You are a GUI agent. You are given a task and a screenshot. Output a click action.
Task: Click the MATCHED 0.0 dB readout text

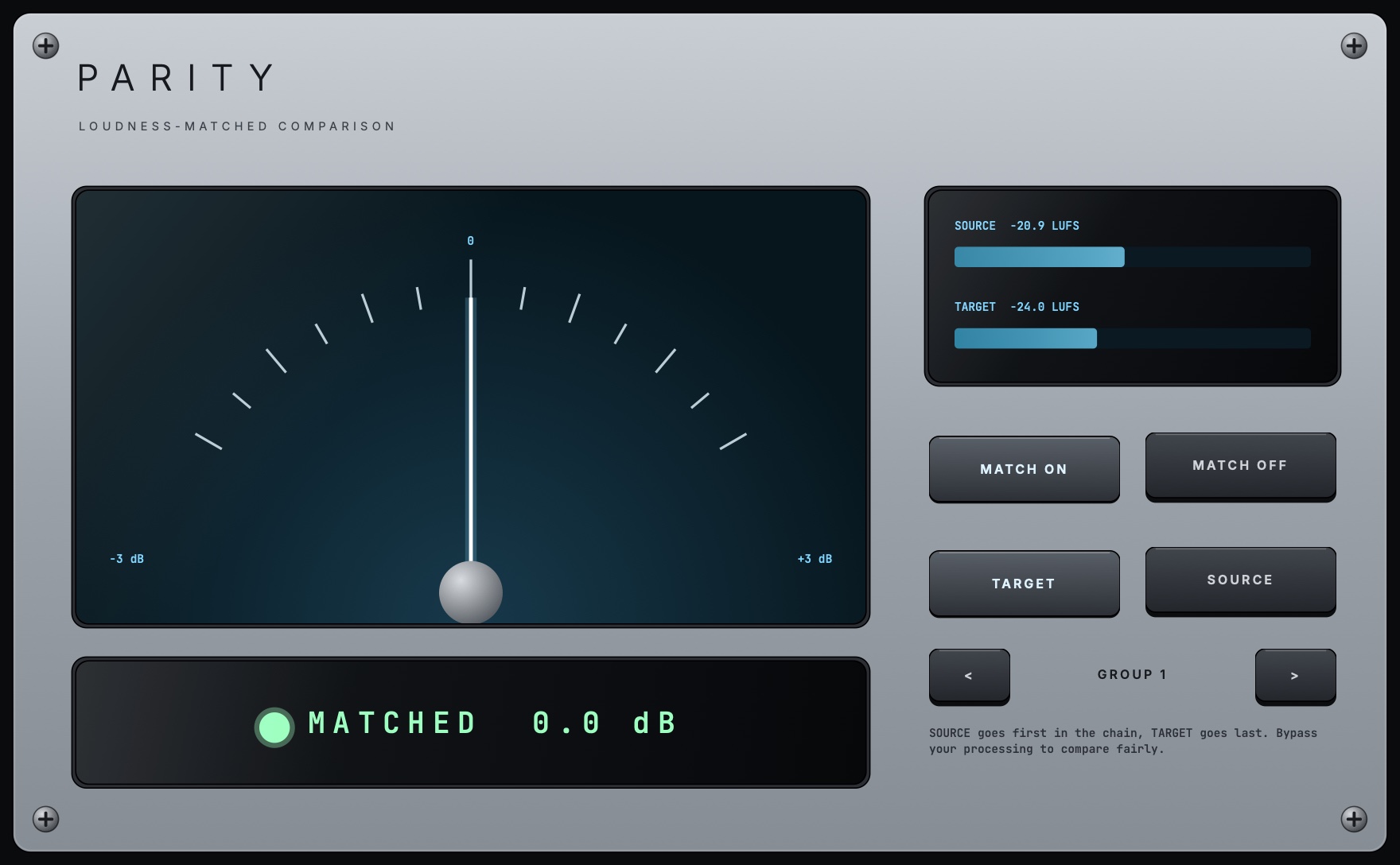pyautogui.click(x=492, y=723)
